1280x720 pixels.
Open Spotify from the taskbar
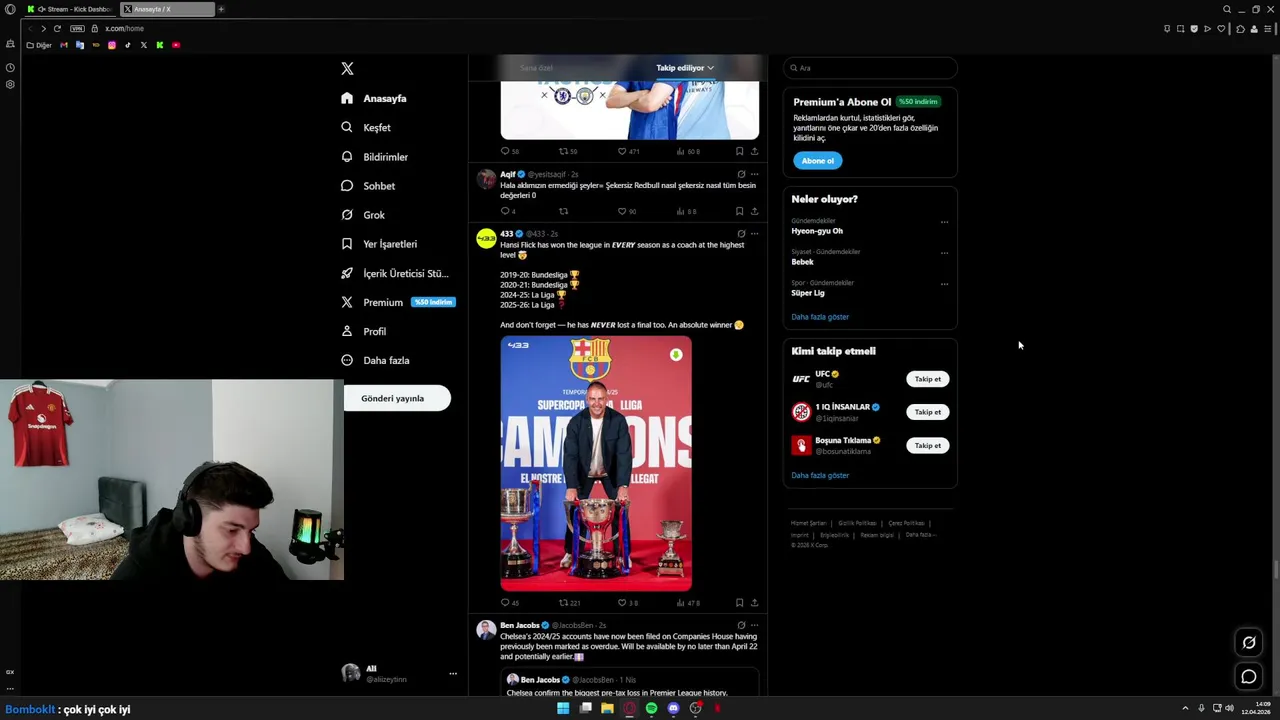click(651, 708)
